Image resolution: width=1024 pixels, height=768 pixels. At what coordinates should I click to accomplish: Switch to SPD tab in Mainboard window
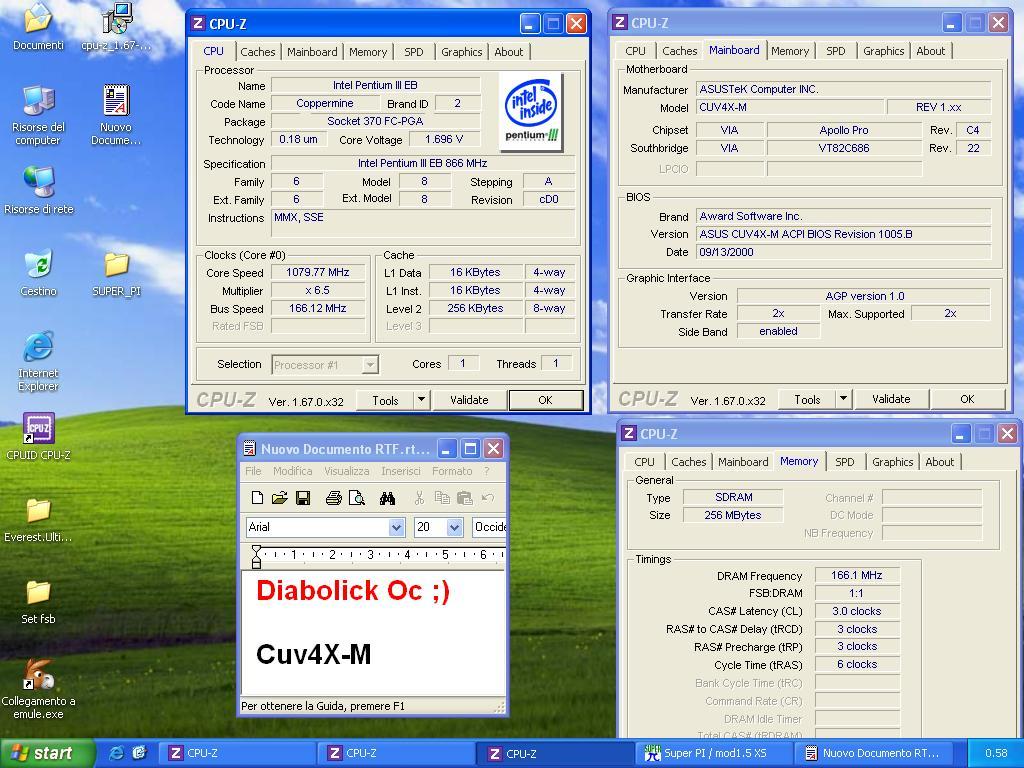[x=835, y=51]
